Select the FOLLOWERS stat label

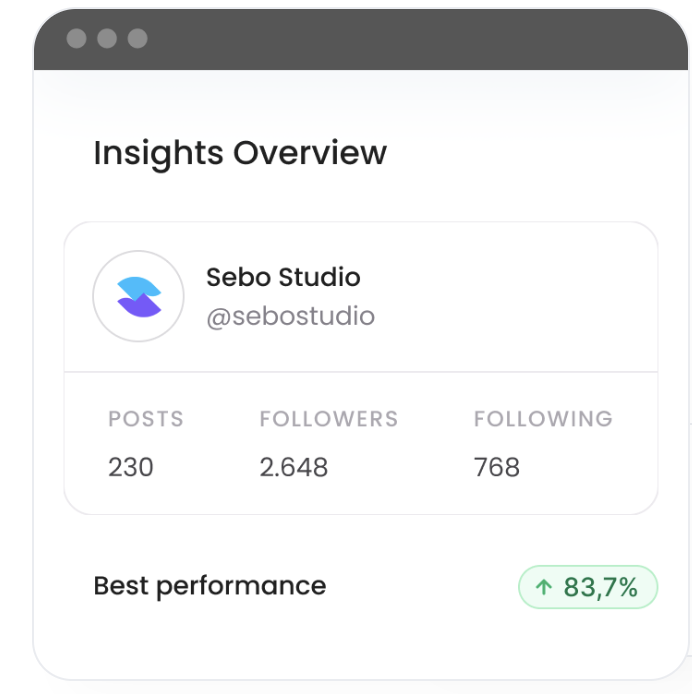coord(328,419)
